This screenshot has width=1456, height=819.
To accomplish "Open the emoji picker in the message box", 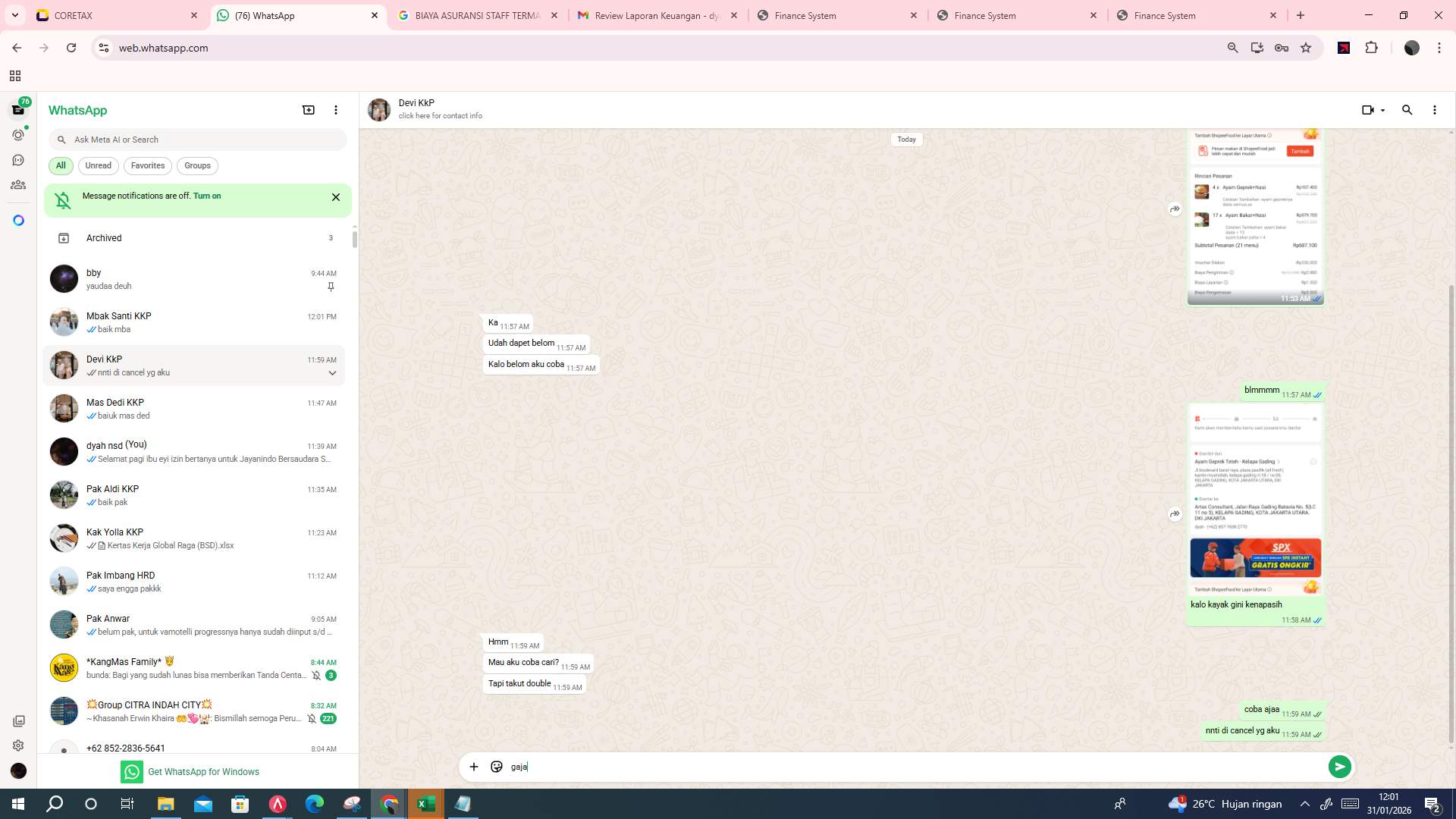I will coord(497,767).
